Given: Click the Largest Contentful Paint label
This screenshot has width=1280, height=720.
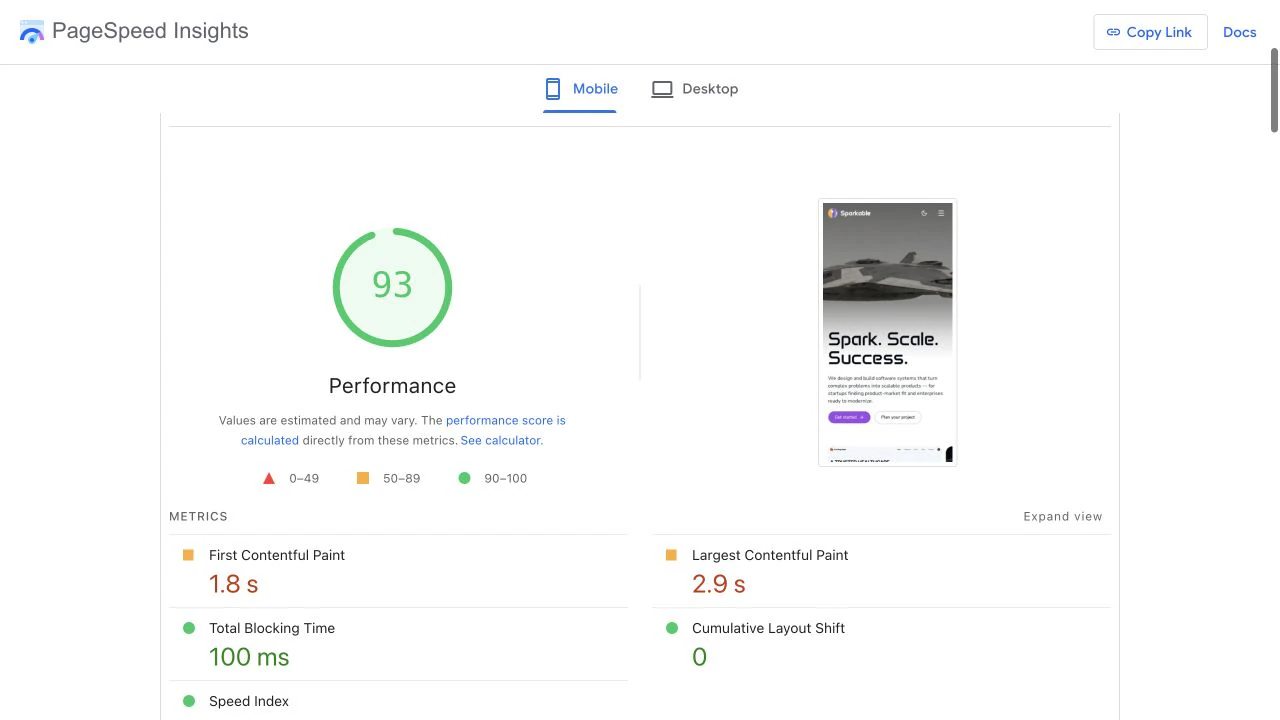Looking at the screenshot, I should pos(770,555).
